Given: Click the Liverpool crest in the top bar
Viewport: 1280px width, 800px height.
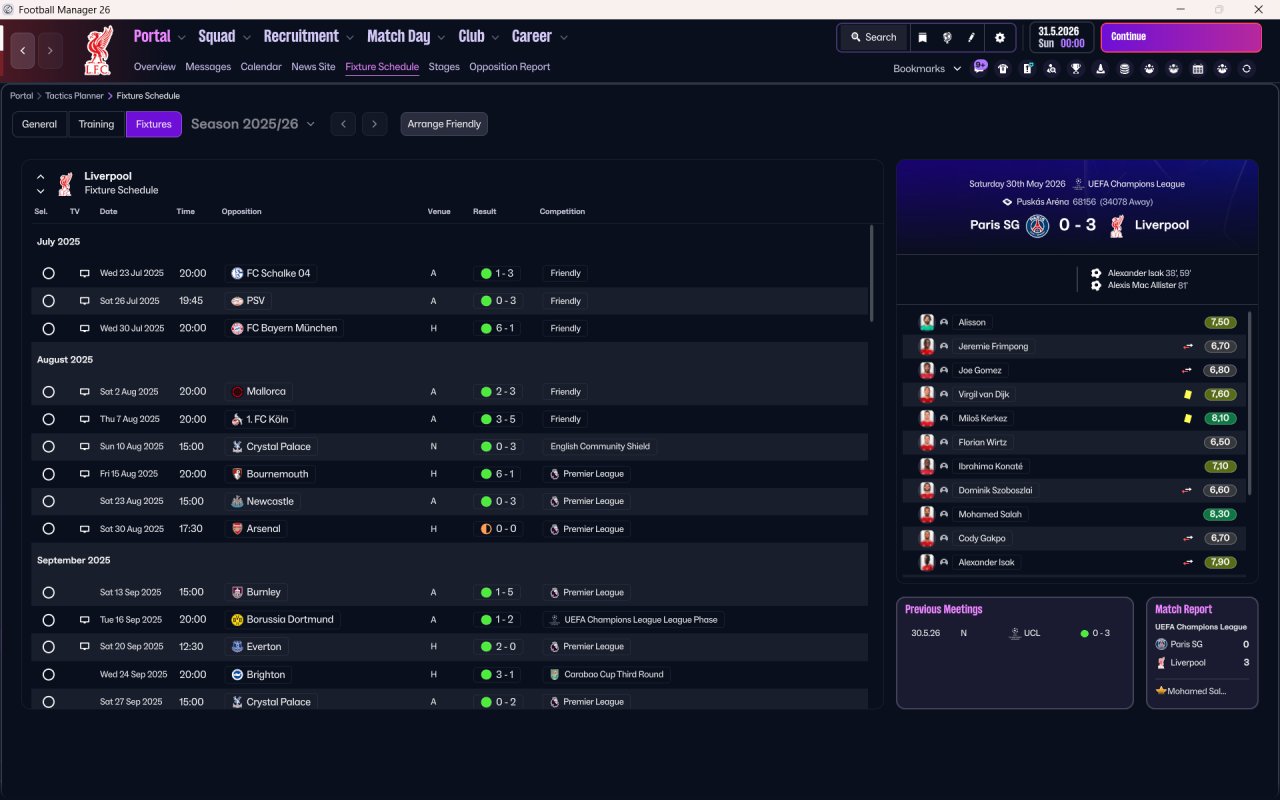Looking at the screenshot, I should pyautogui.click(x=98, y=51).
